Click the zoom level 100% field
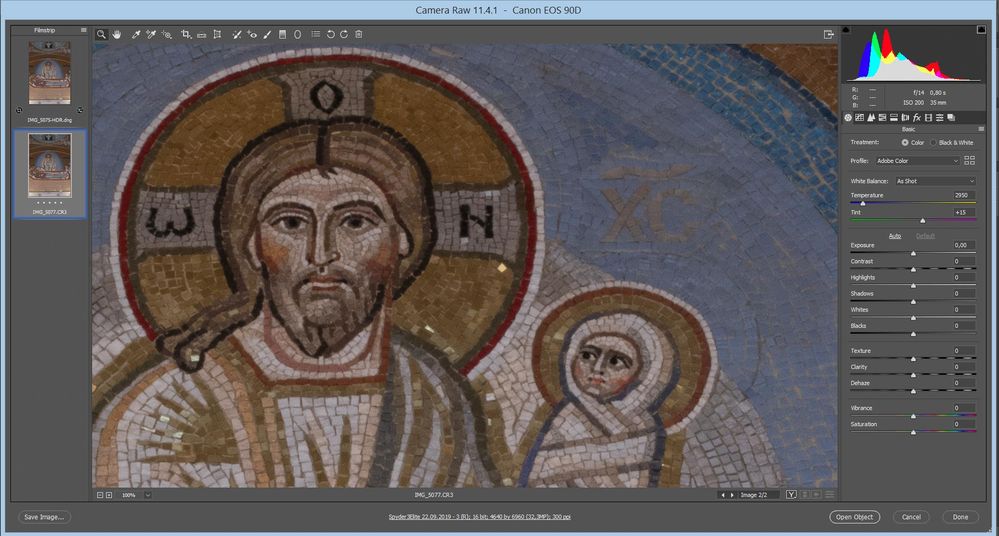Image resolution: width=999 pixels, height=536 pixels. pyautogui.click(x=130, y=495)
